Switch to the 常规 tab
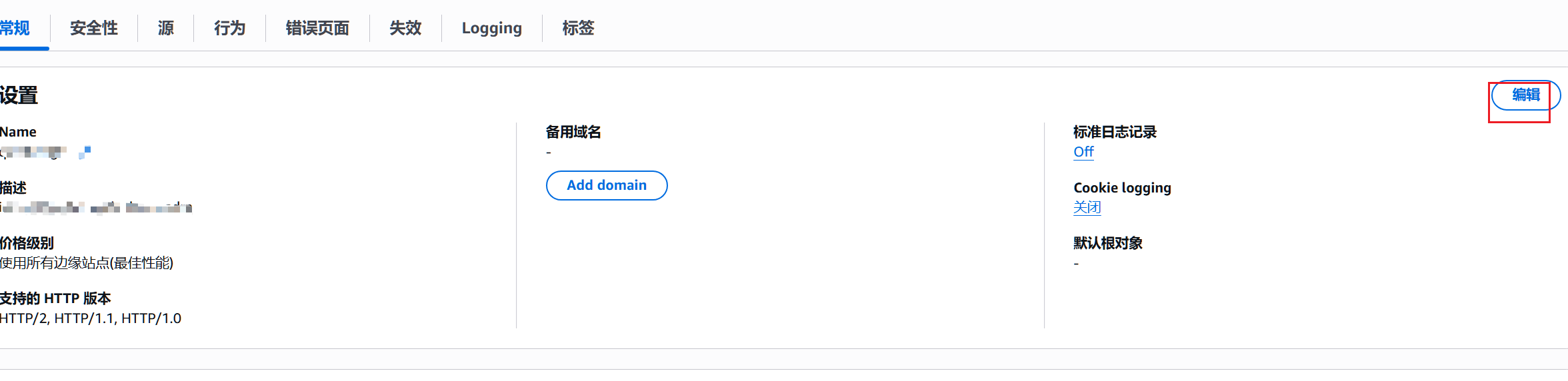The height and width of the screenshot is (381, 1568). coord(15,28)
